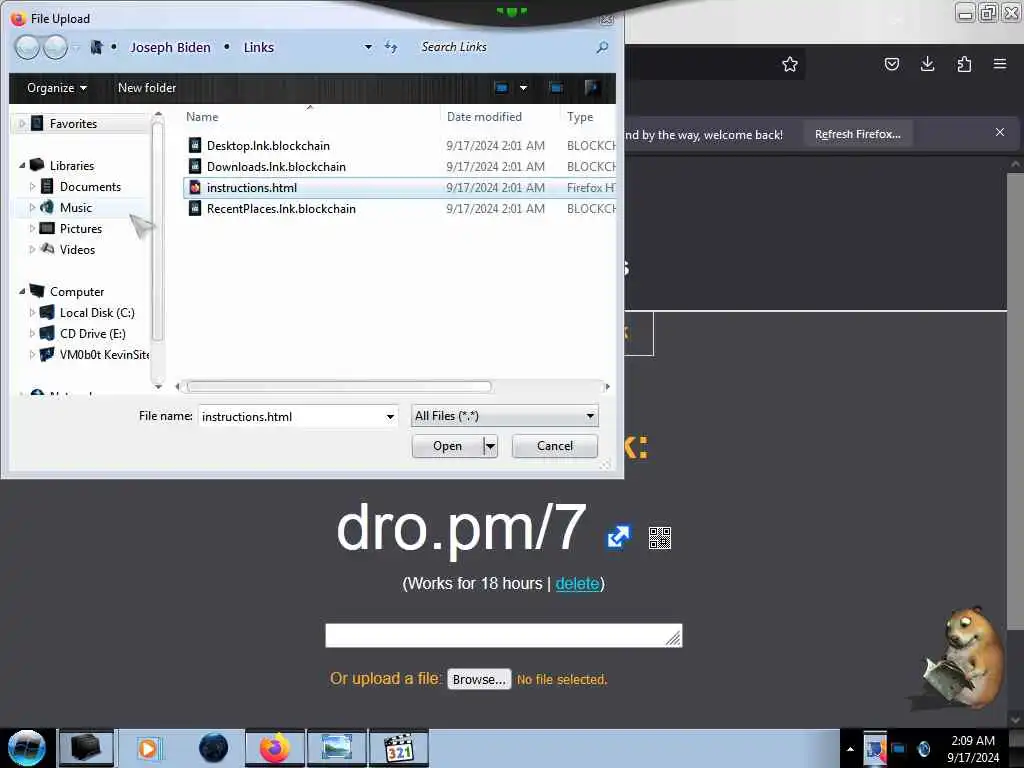Screen dimensions: 1024x768
Task: Click the refresh icon next to address path
Action: point(391,47)
